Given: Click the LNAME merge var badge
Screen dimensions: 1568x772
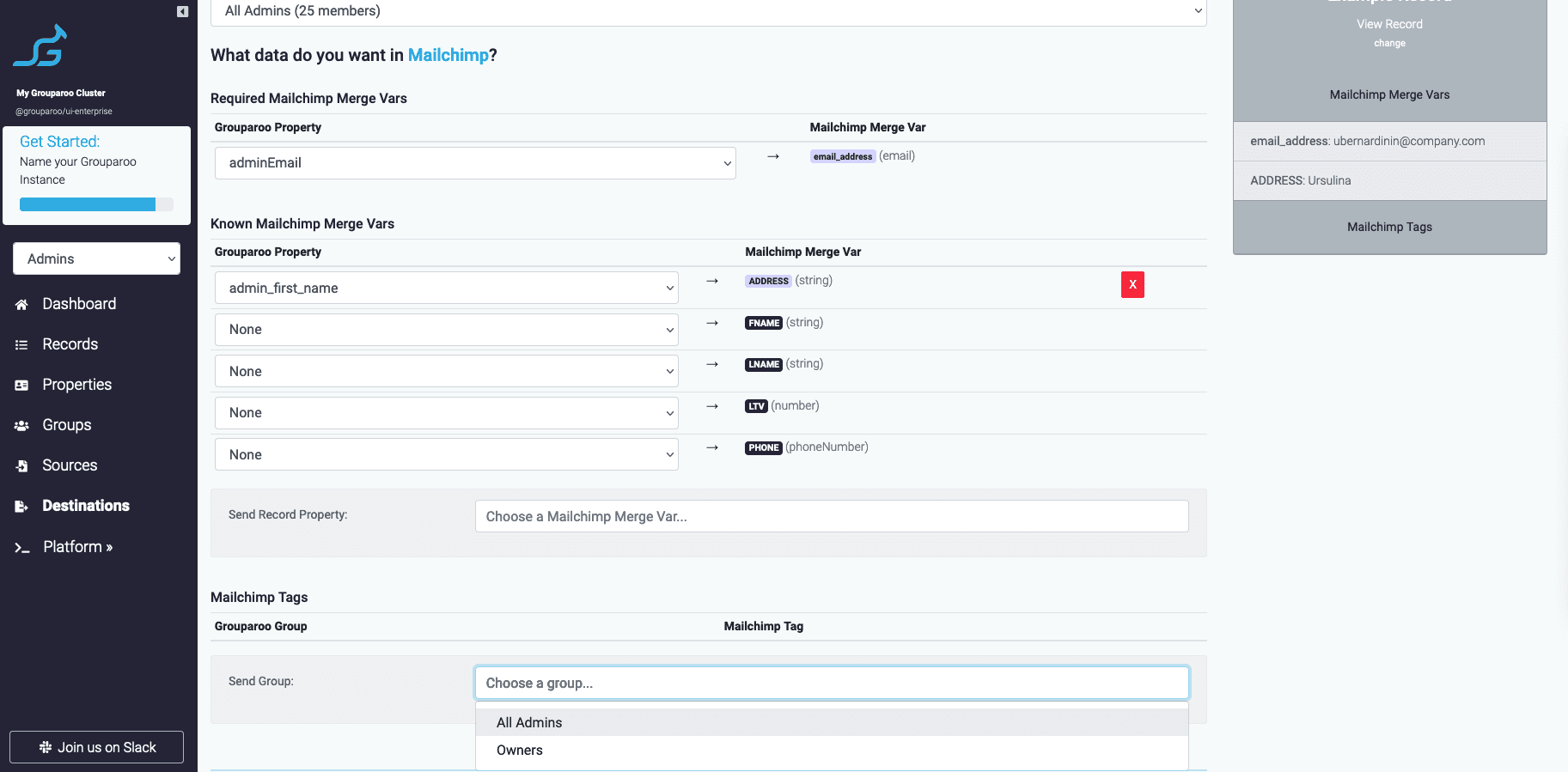Looking at the screenshot, I should pos(764,364).
